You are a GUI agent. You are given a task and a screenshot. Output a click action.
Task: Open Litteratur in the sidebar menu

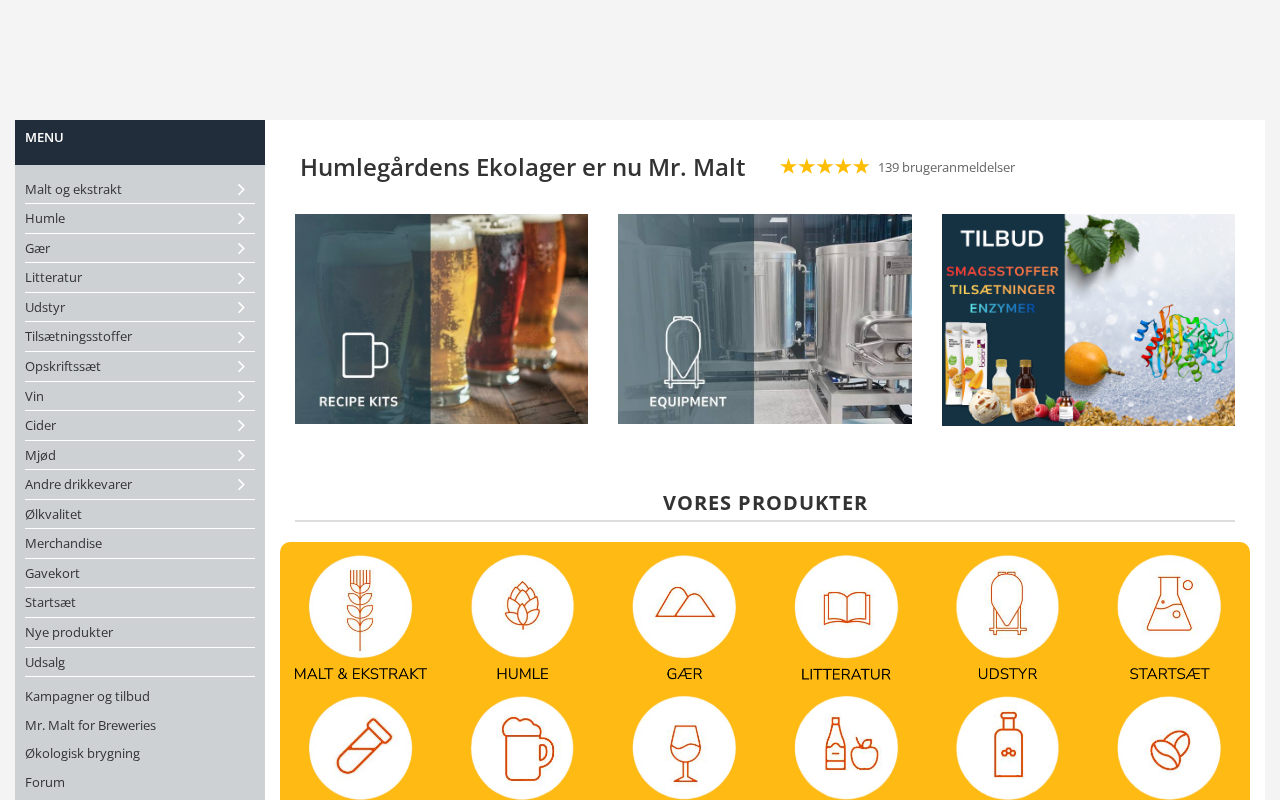click(53, 277)
